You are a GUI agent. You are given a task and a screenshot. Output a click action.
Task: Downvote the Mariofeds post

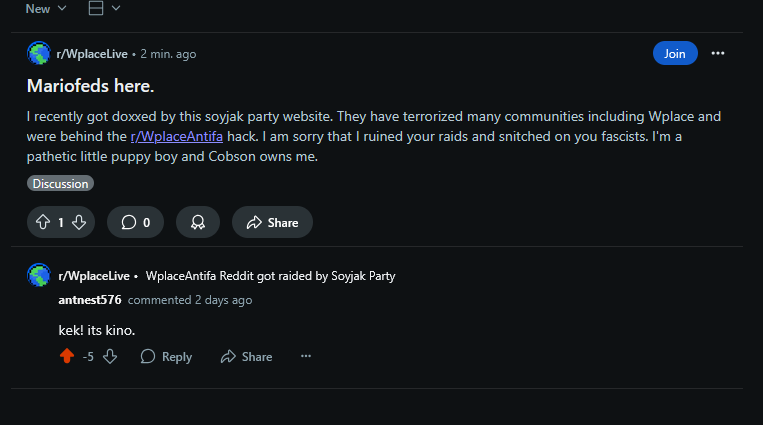point(79,222)
